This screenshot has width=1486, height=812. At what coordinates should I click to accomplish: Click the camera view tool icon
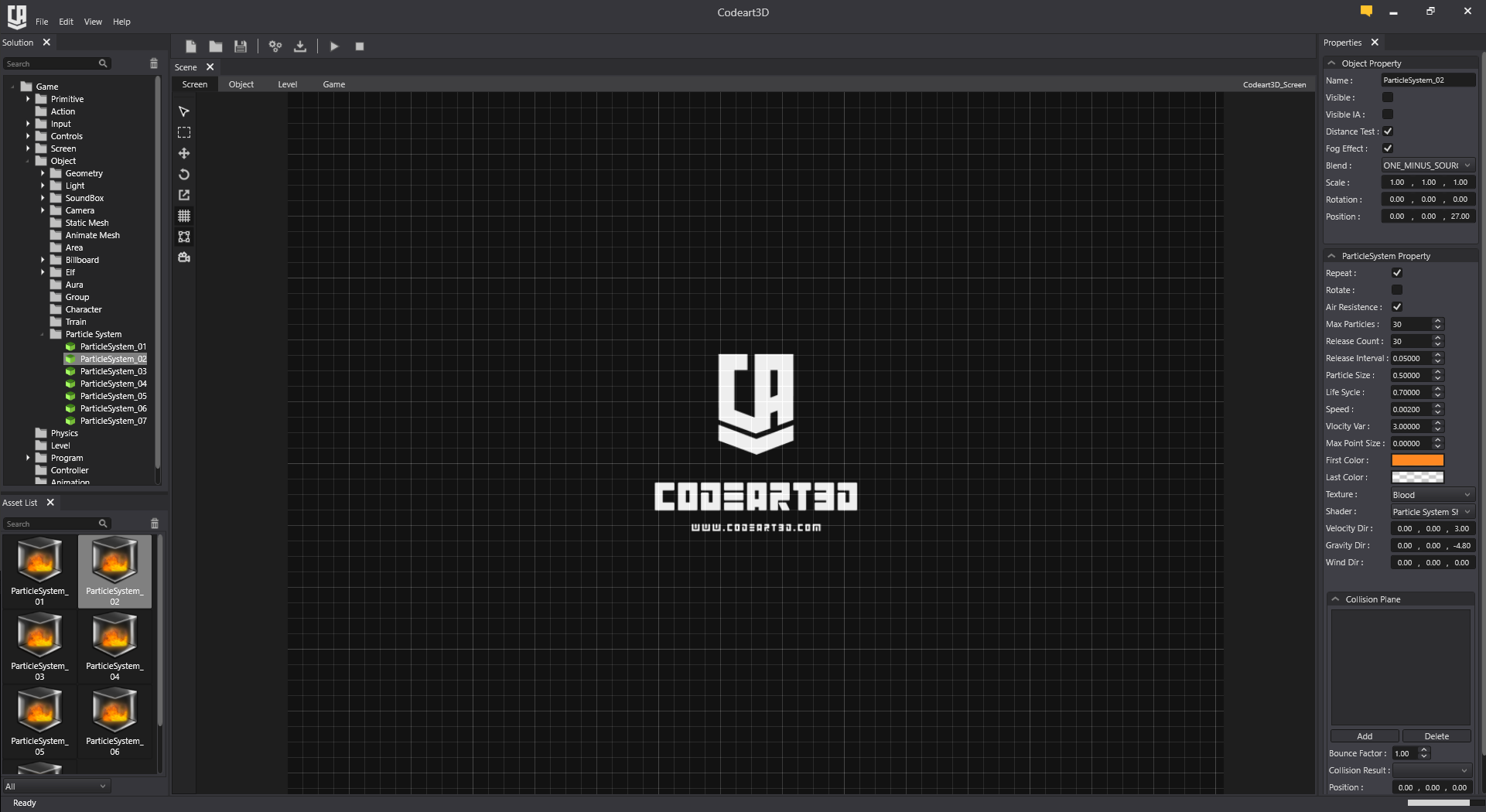click(184, 258)
